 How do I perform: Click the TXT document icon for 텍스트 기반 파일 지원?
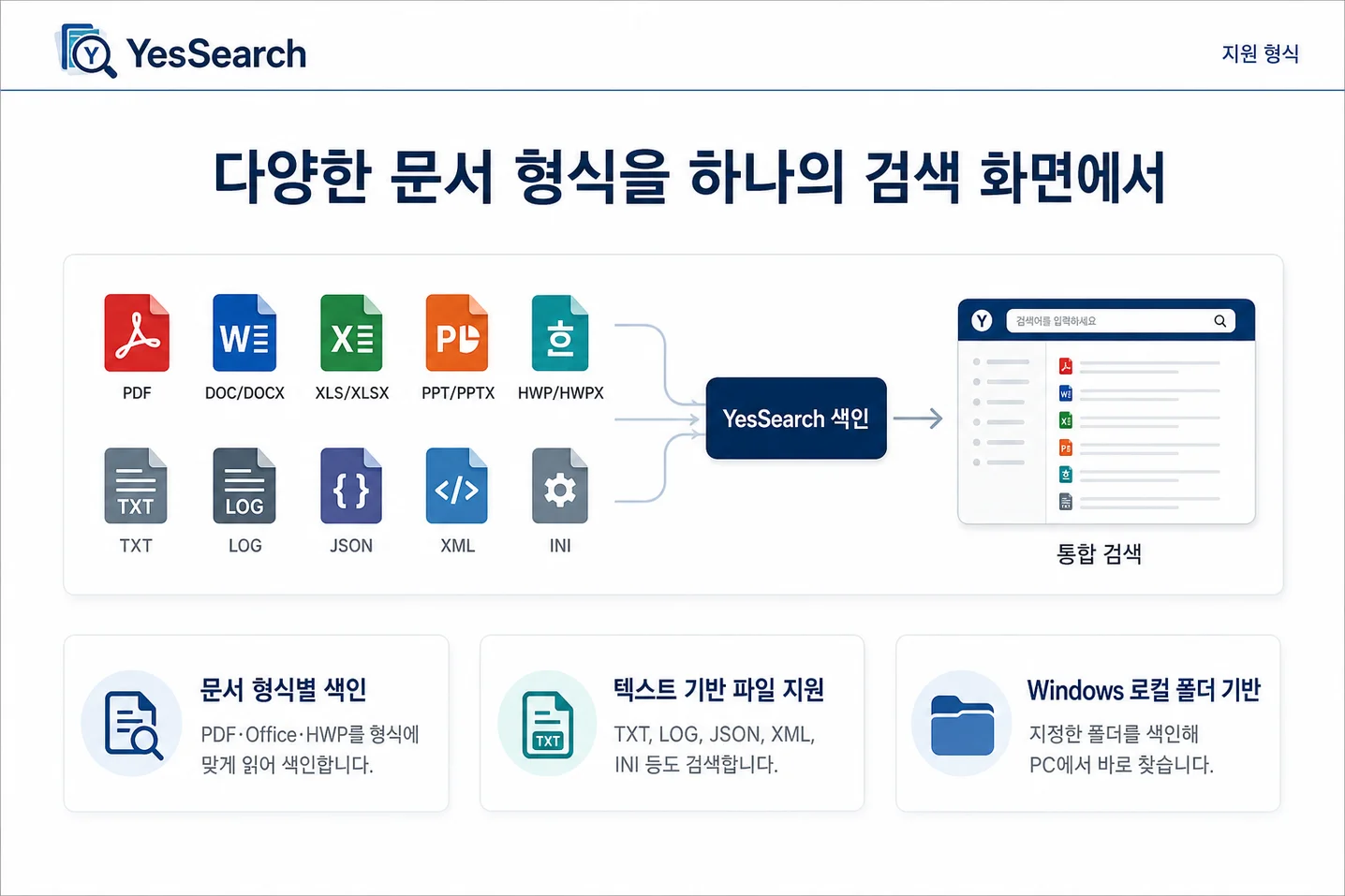click(548, 724)
